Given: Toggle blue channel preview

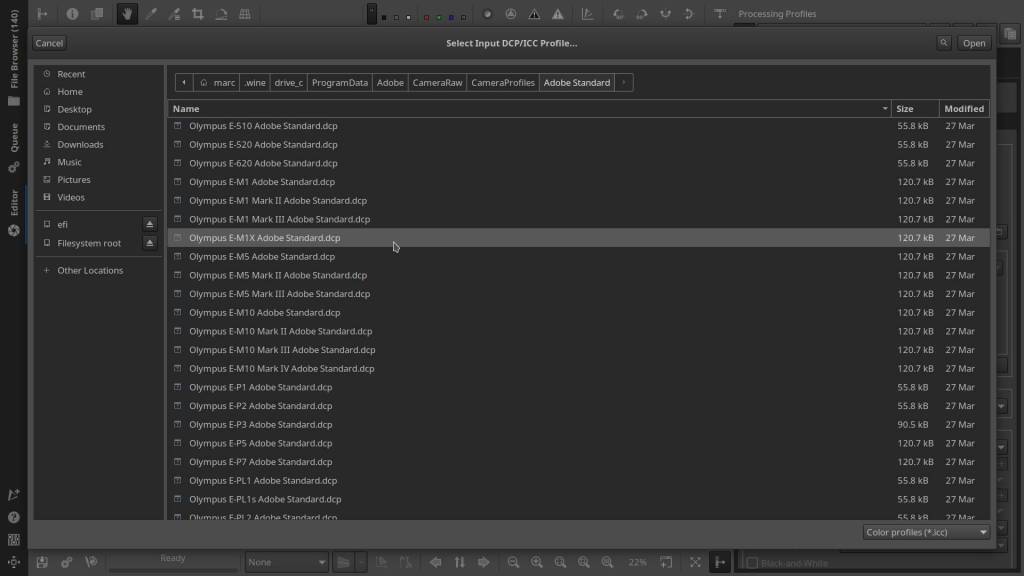Looking at the screenshot, I should (x=451, y=17).
